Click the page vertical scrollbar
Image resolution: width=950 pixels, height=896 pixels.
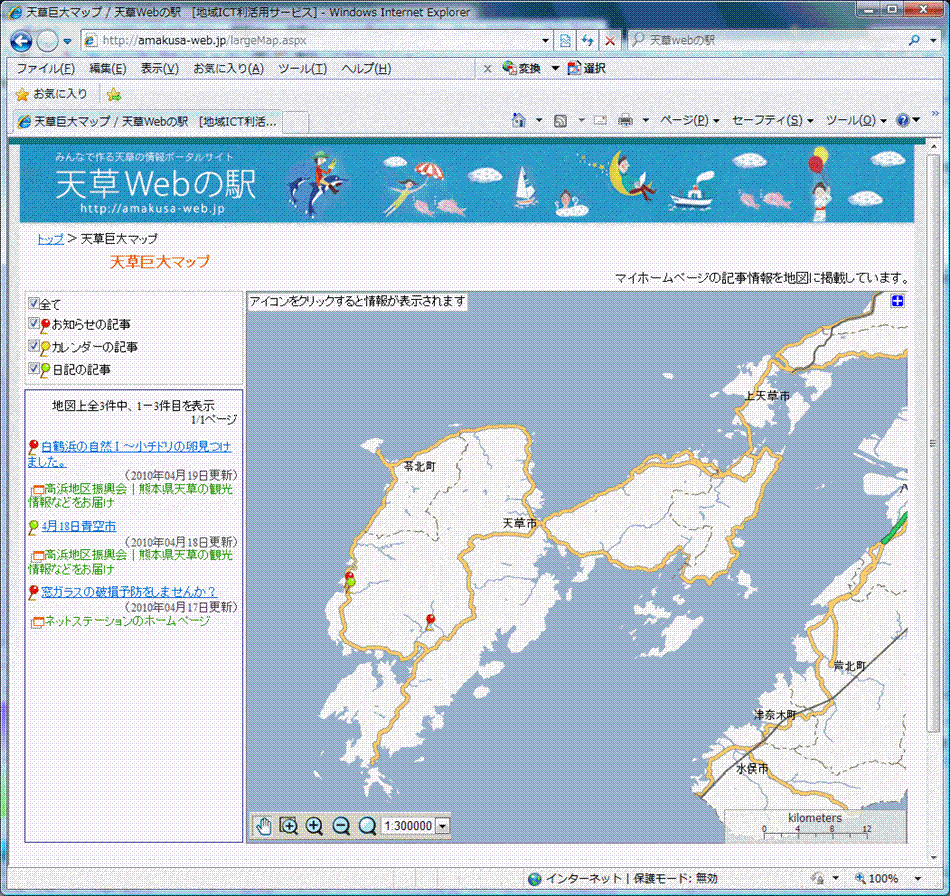point(933,442)
